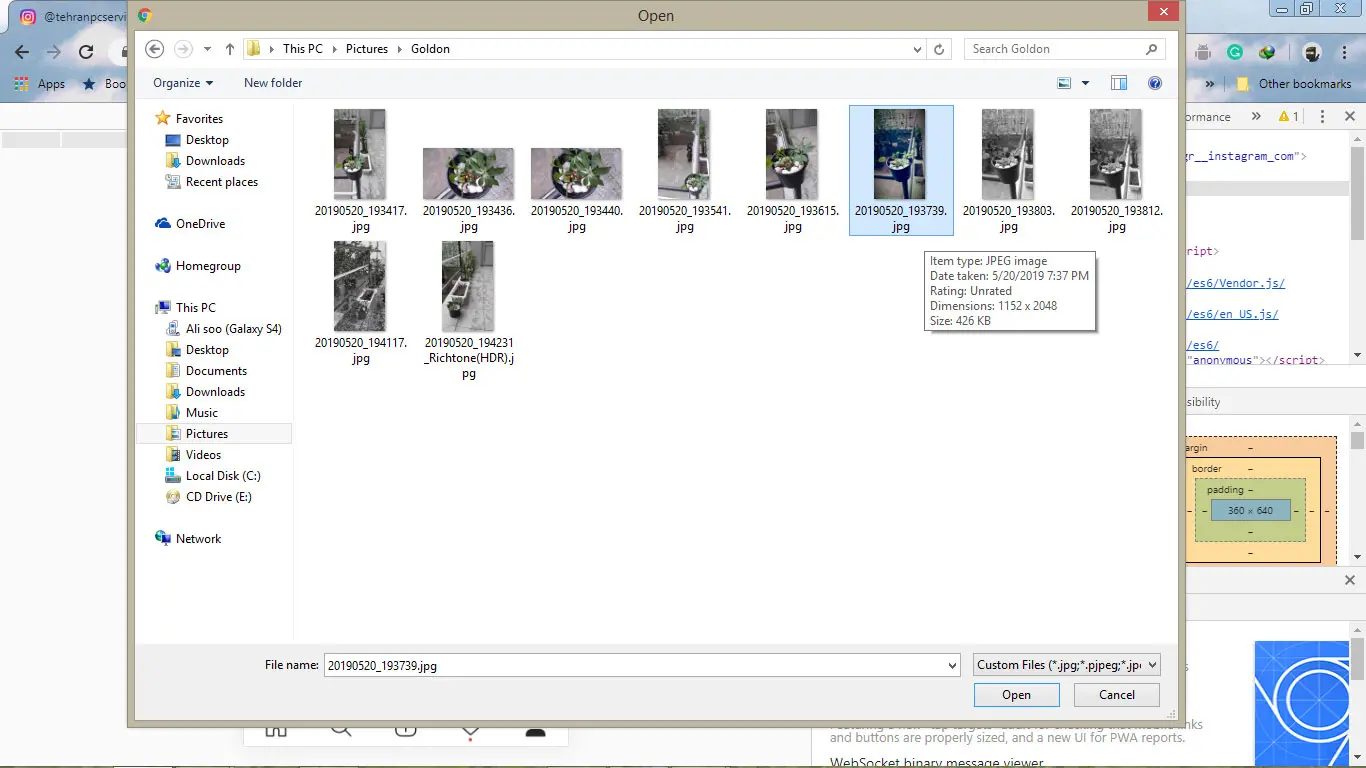Select OneDrive in the navigation pane

[x=200, y=224]
